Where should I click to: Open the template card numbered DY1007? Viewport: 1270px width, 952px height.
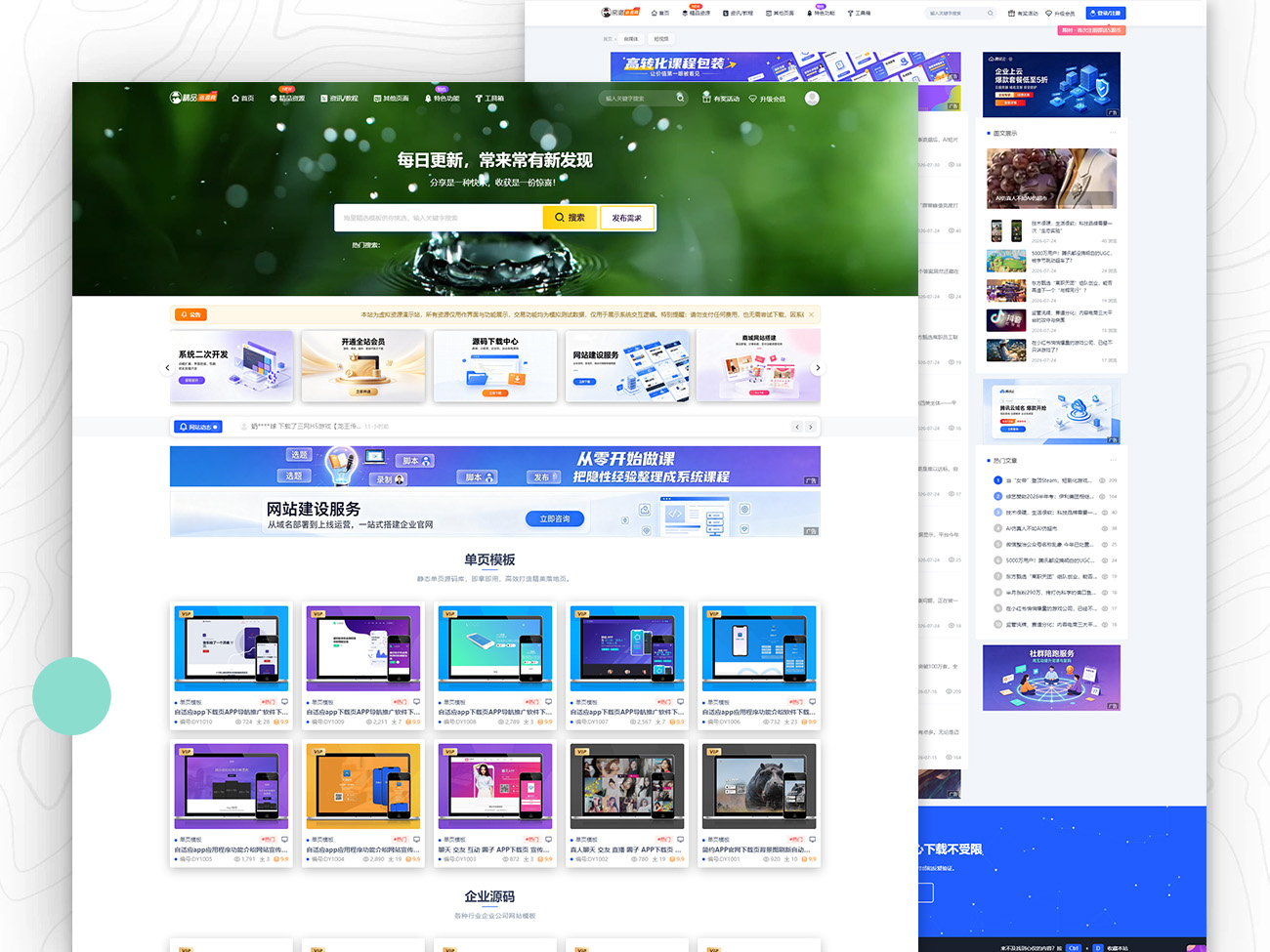pyautogui.click(x=627, y=666)
